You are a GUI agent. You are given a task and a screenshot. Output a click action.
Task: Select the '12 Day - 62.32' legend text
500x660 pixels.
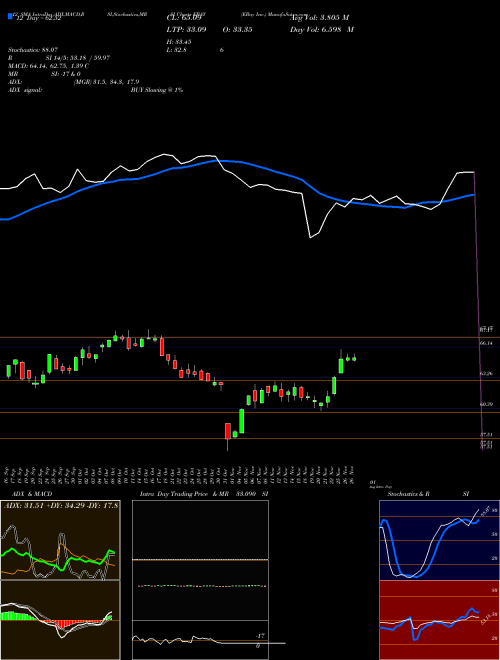[x=37, y=18]
